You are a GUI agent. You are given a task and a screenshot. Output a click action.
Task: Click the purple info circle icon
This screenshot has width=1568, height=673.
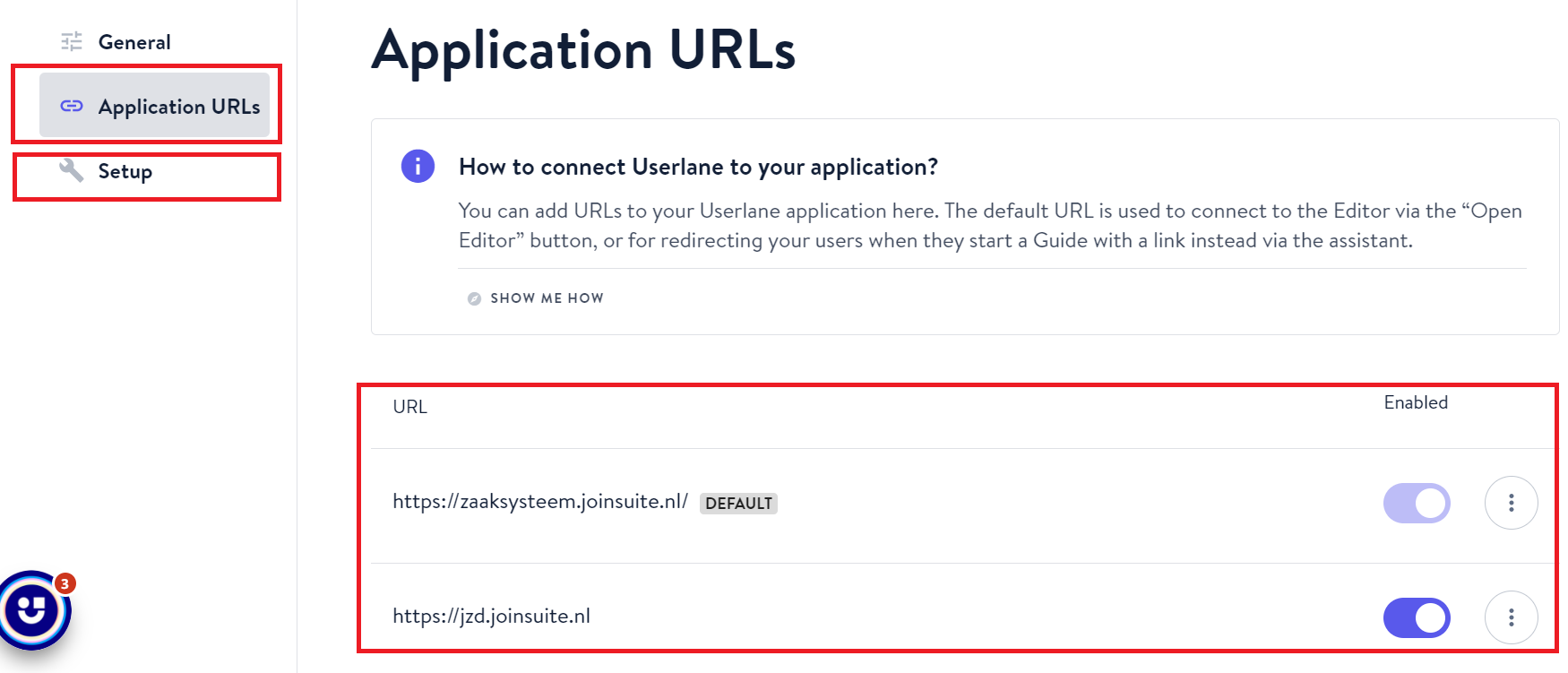tap(418, 166)
